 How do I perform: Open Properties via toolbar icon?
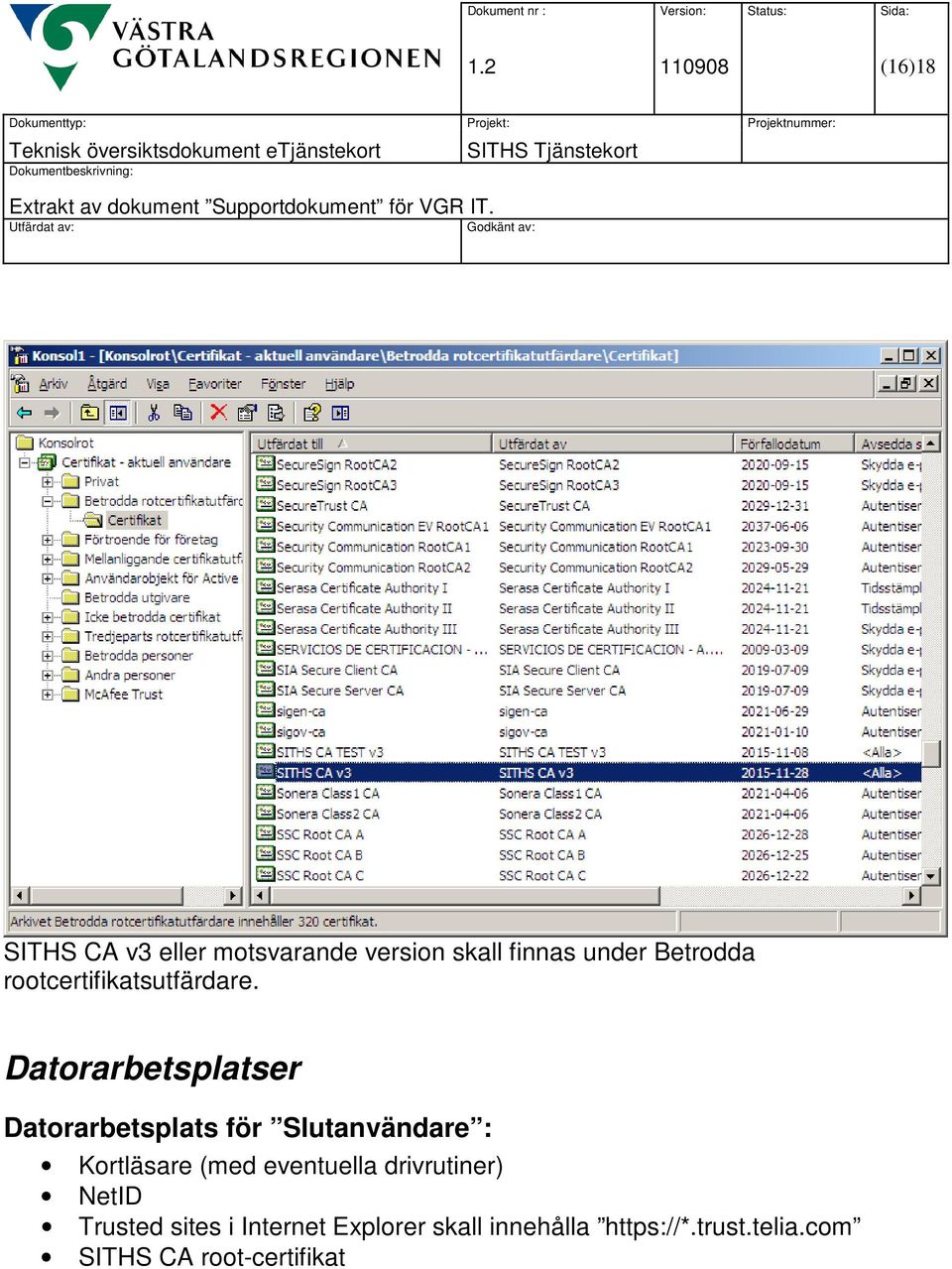pos(247,412)
